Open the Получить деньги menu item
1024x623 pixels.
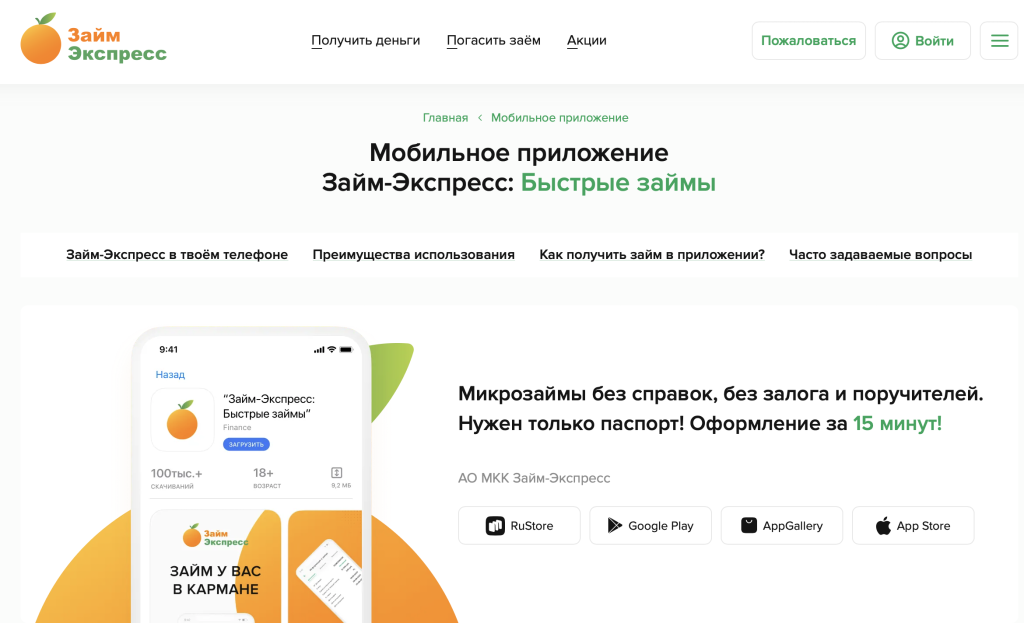(x=365, y=41)
